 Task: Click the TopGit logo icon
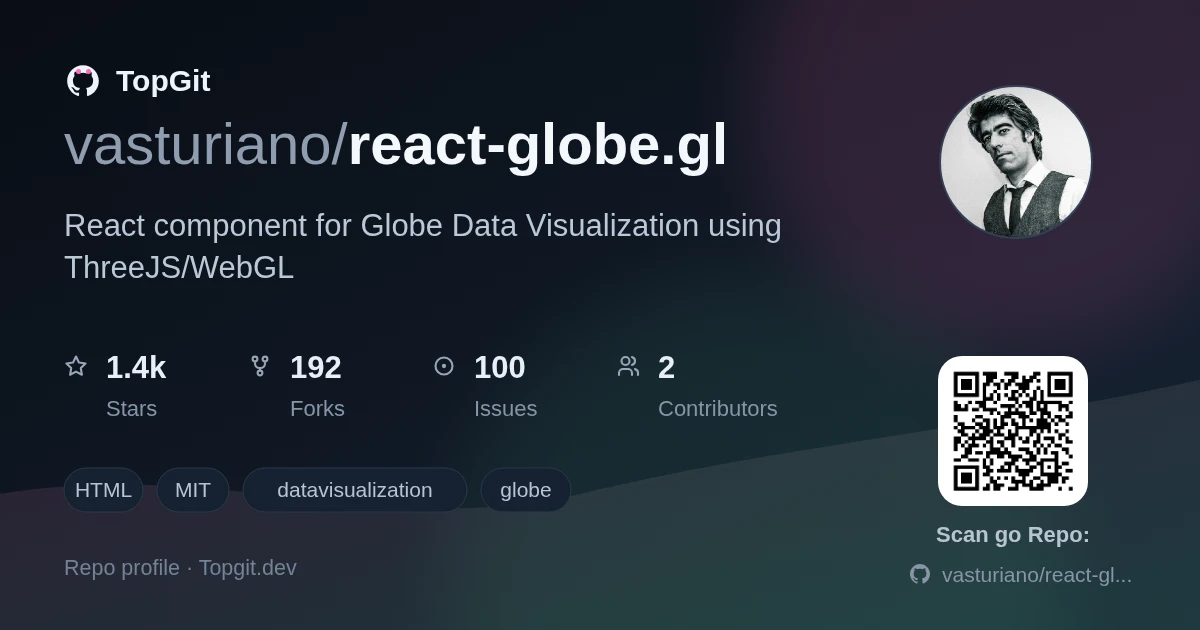[x=83, y=81]
